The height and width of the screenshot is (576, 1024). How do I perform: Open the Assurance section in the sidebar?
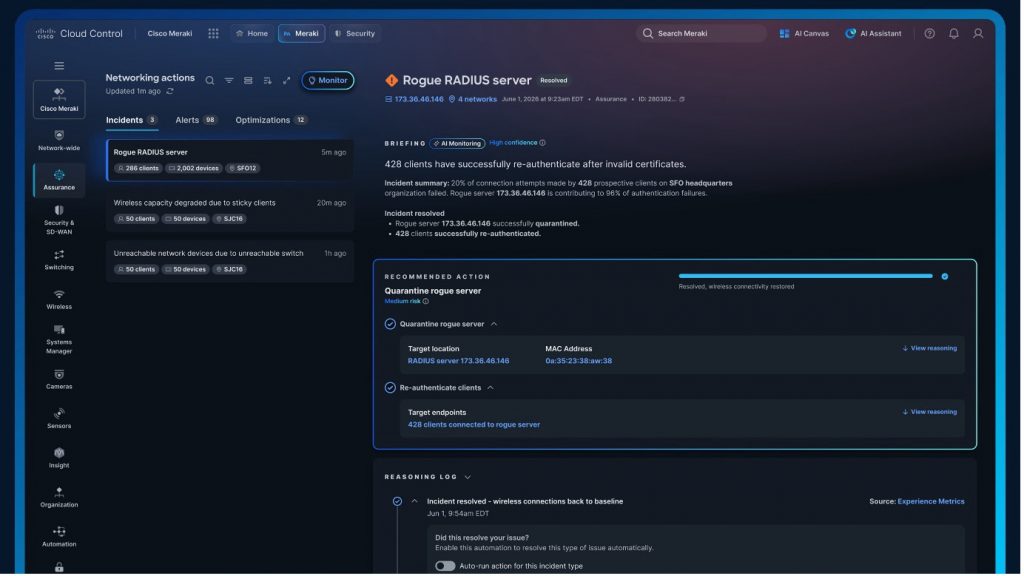[59, 180]
